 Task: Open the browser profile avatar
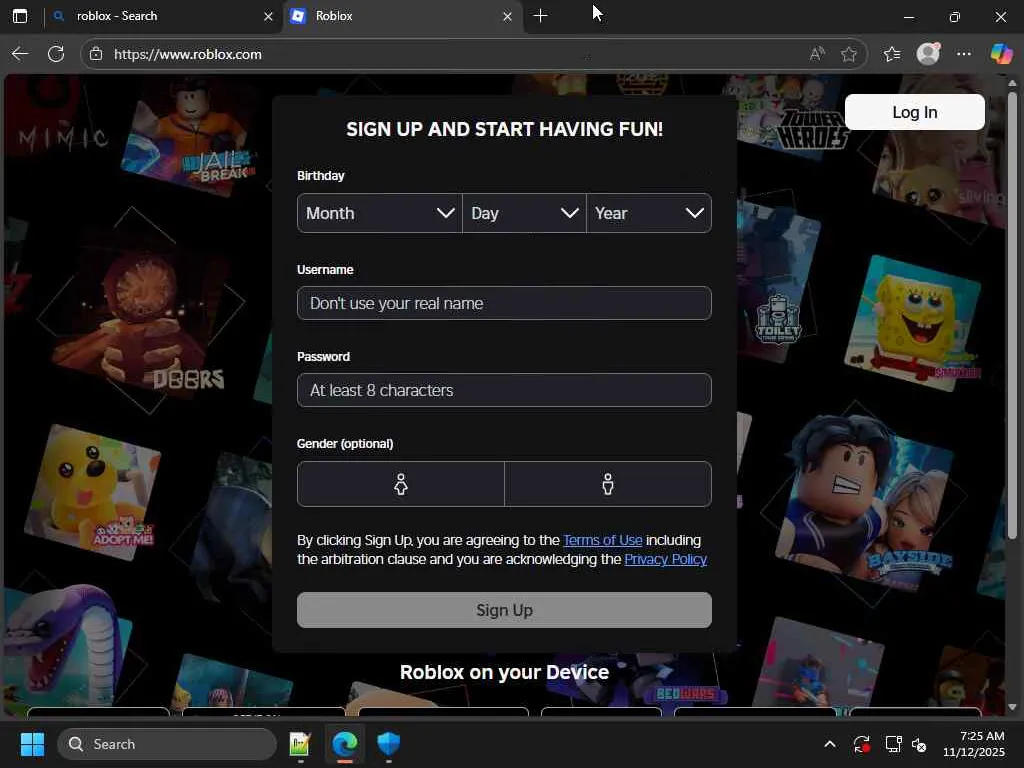928,54
